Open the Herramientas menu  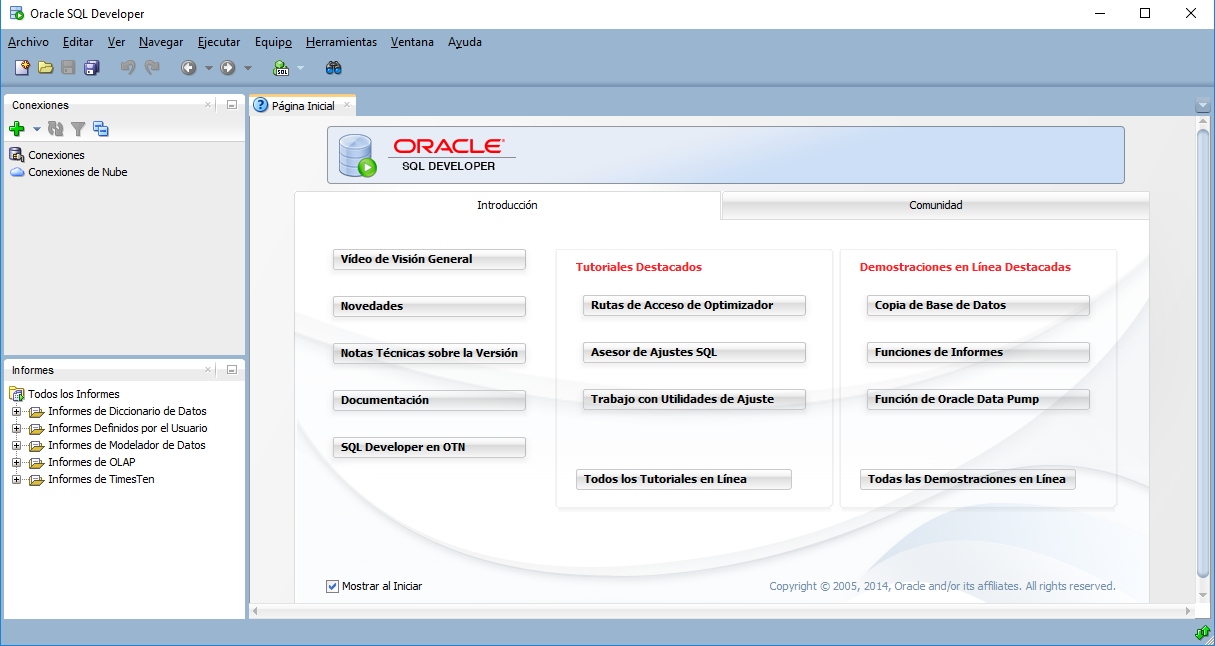[341, 42]
